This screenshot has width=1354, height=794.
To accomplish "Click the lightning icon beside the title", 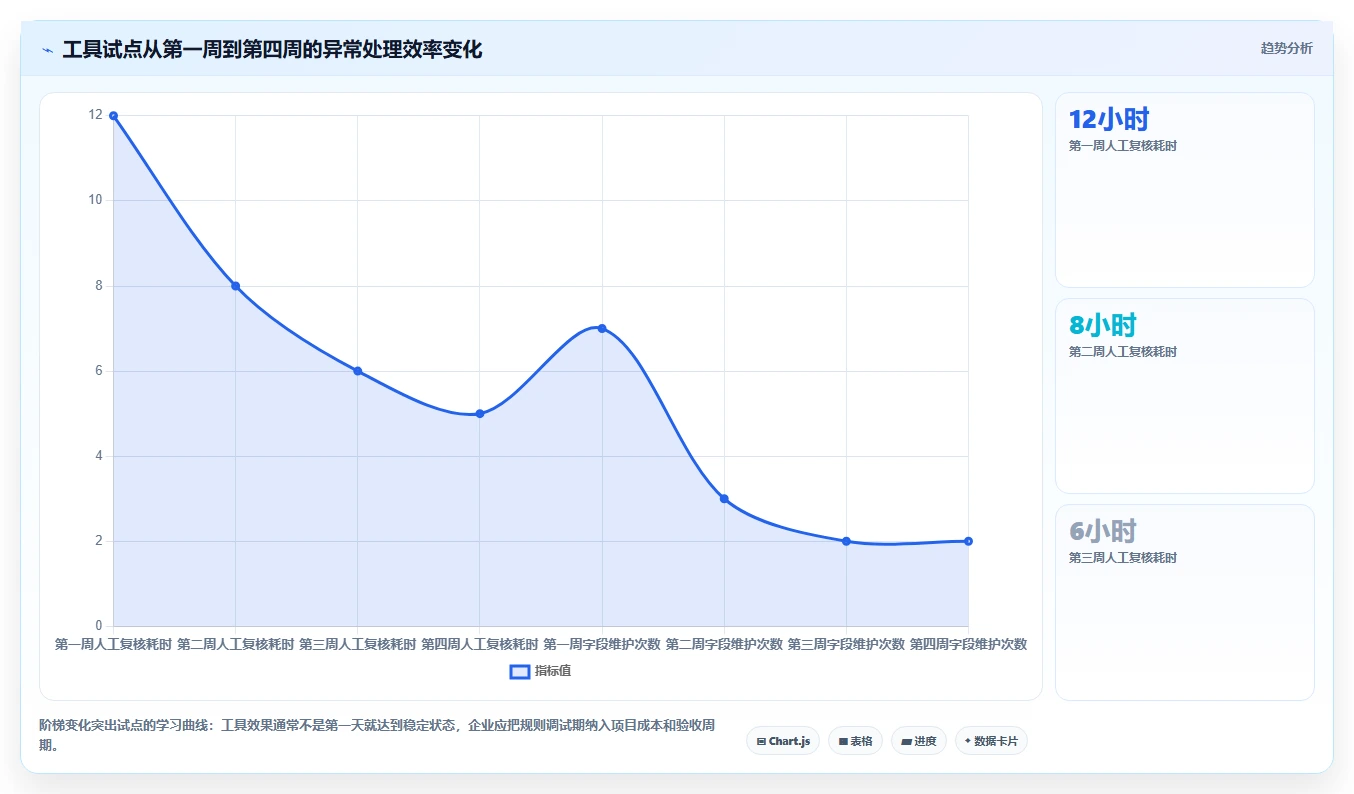I will (x=48, y=50).
